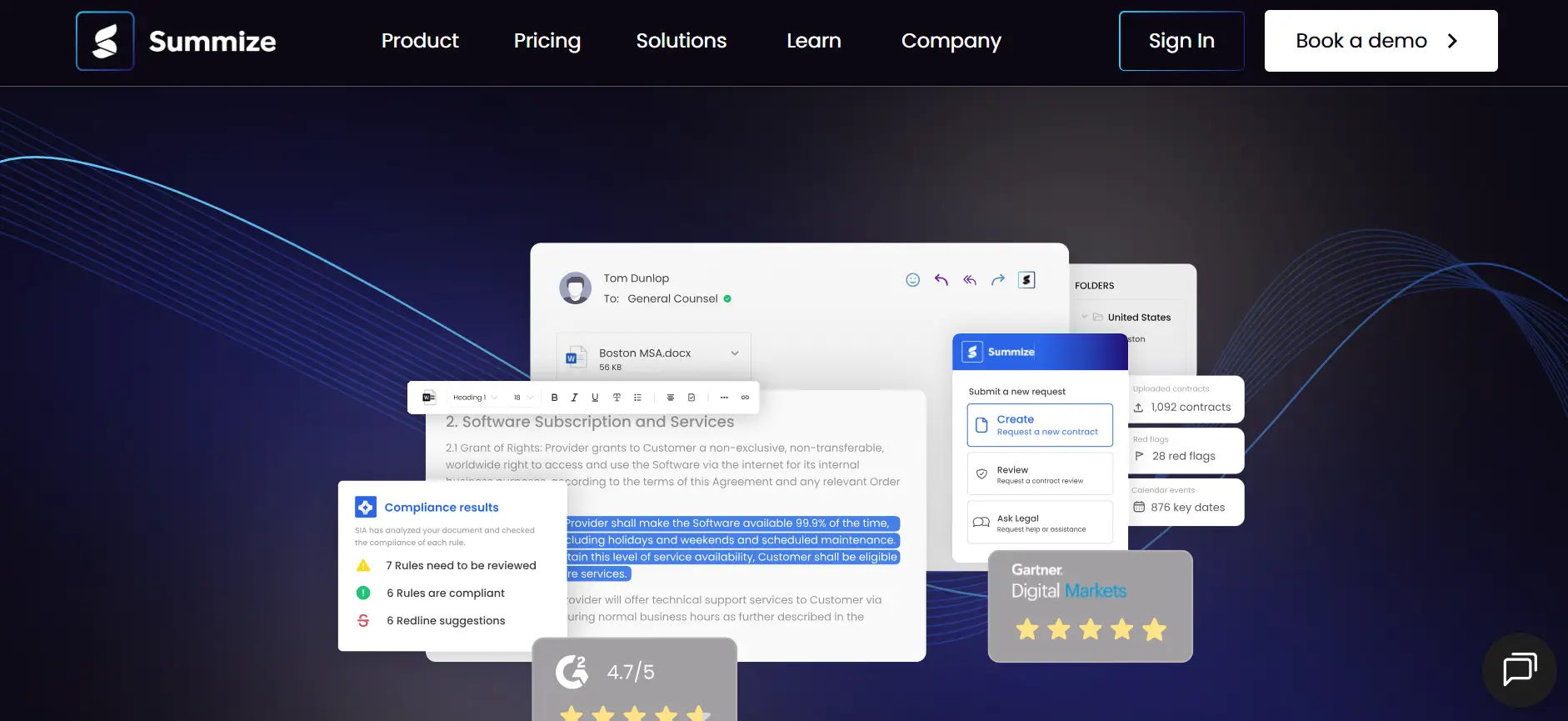Click the emoji smiley icon in email

pyautogui.click(x=912, y=280)
